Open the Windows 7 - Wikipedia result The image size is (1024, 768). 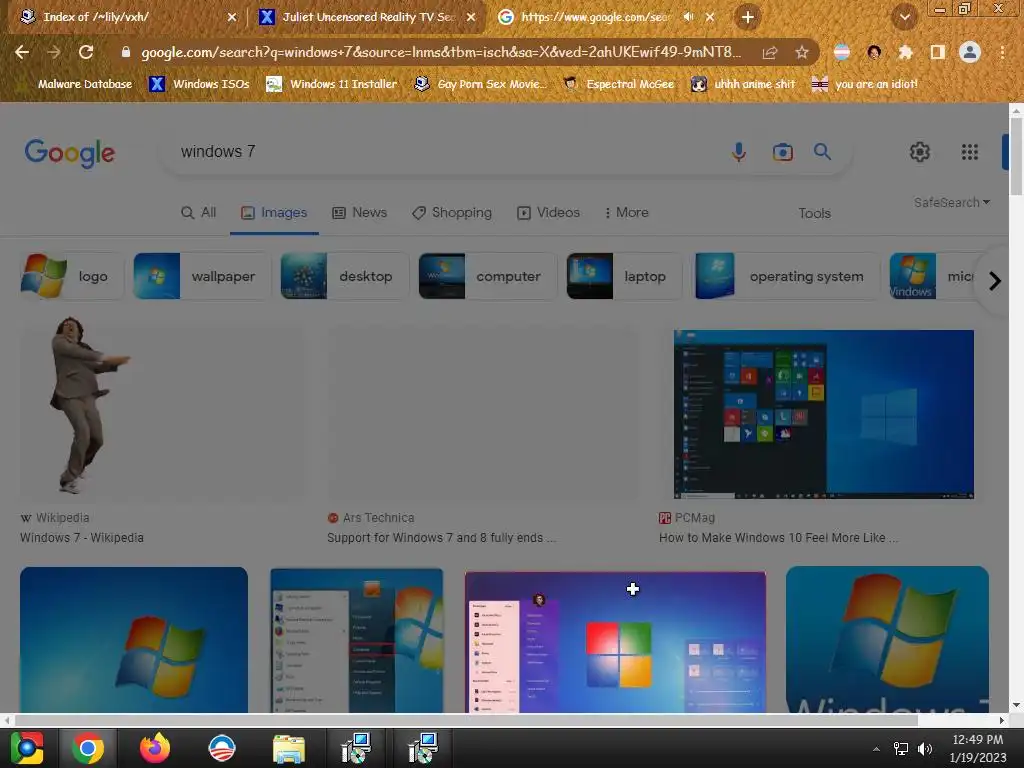(82, 538)
